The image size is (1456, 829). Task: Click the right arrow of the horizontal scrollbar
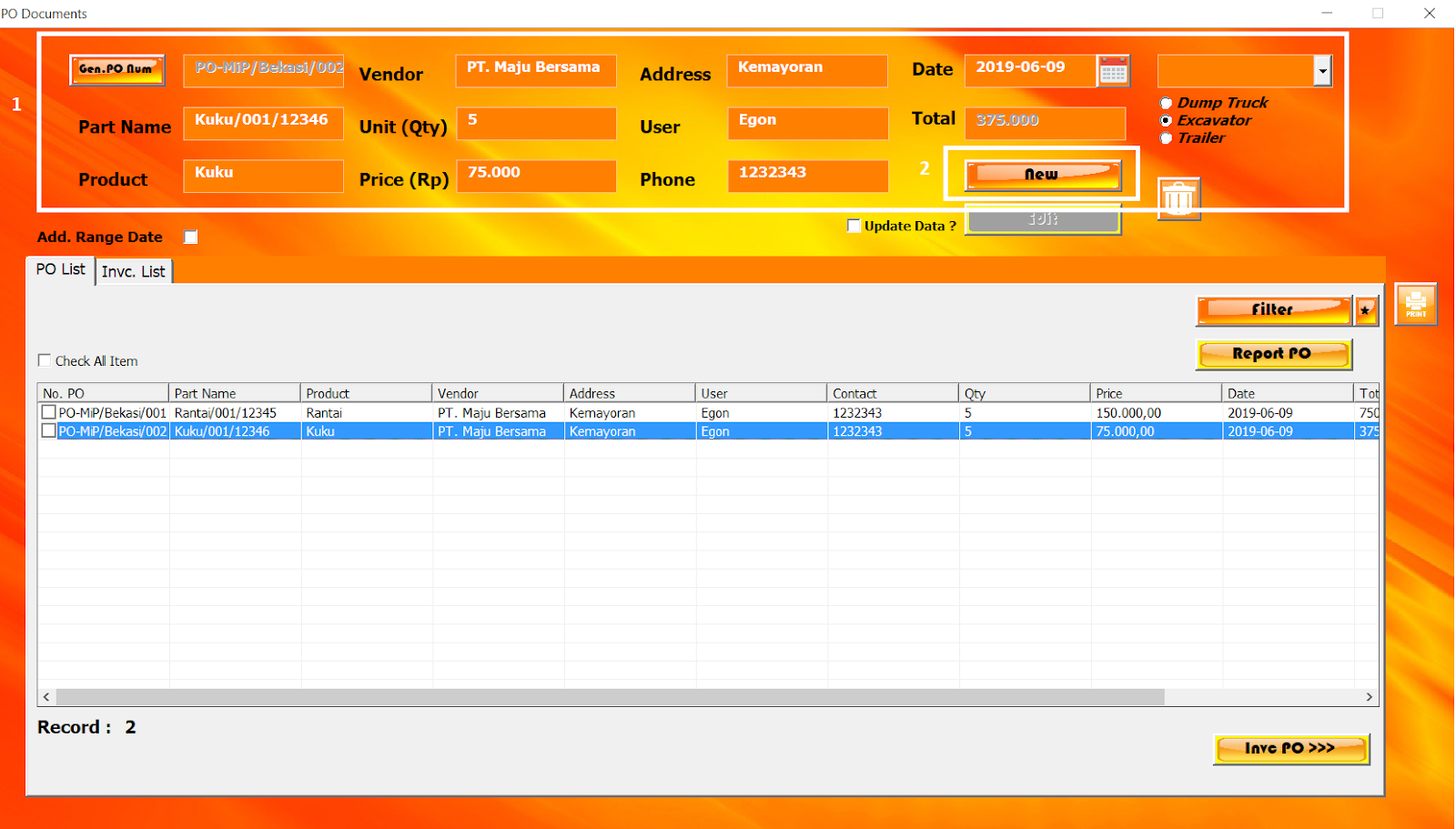[x=1370, y=696]
